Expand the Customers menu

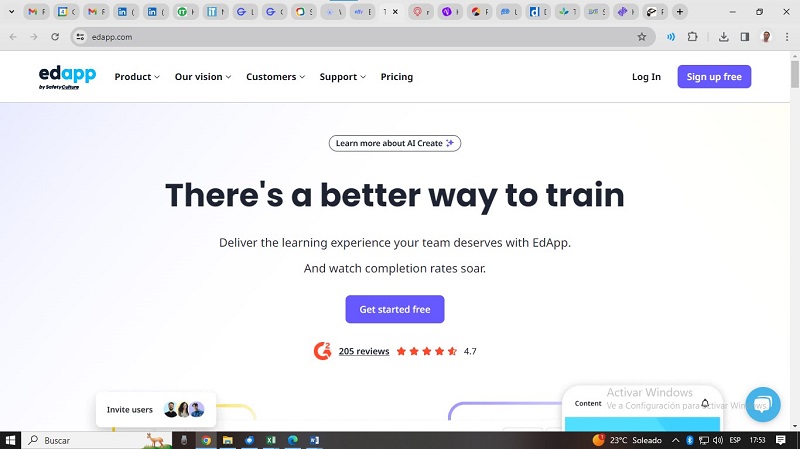pos(276,77)
